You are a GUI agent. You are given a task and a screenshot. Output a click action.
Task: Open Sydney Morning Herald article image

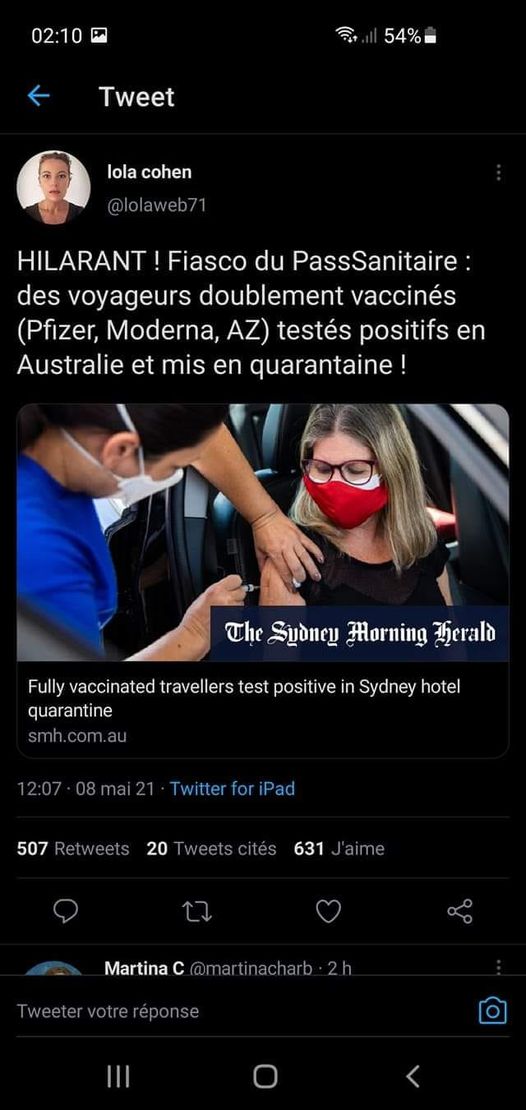click(x=263, y=532)
